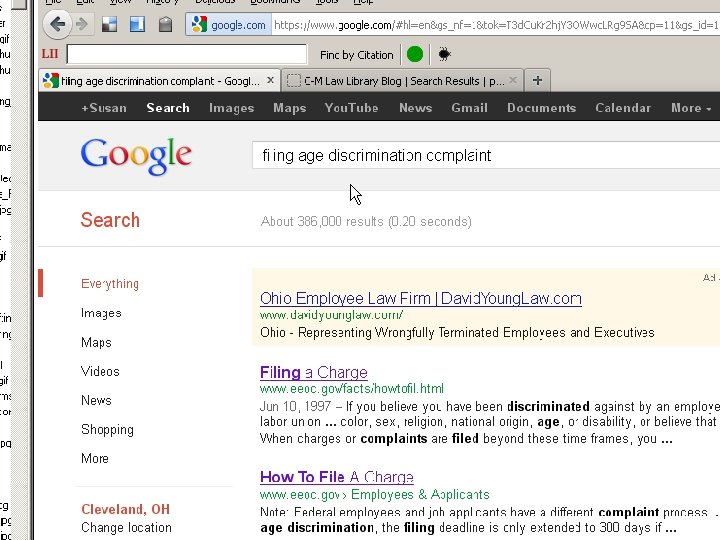Click the Google logo

[136, 156]
